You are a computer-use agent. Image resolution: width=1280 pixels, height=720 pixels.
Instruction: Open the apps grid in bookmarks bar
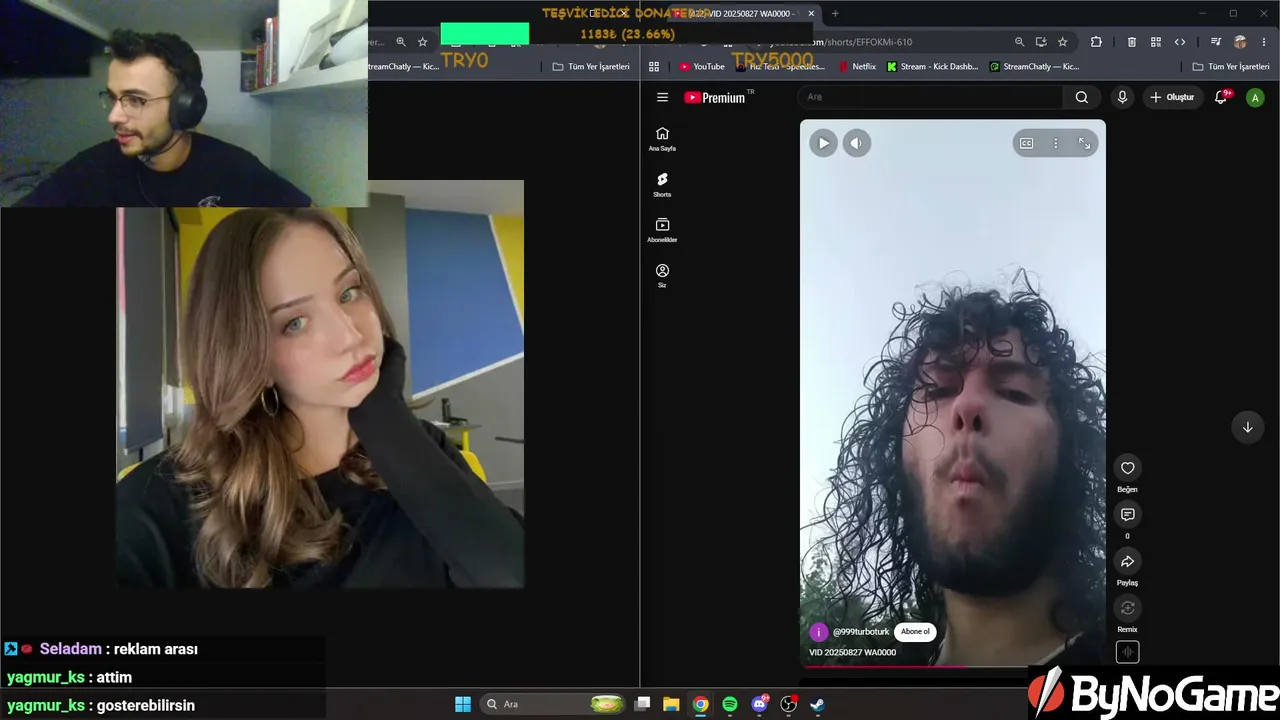coord(654,67)
